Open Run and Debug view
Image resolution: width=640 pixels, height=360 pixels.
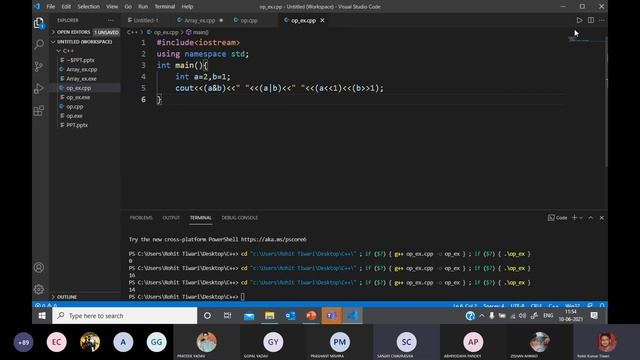[x=39, y=88]
